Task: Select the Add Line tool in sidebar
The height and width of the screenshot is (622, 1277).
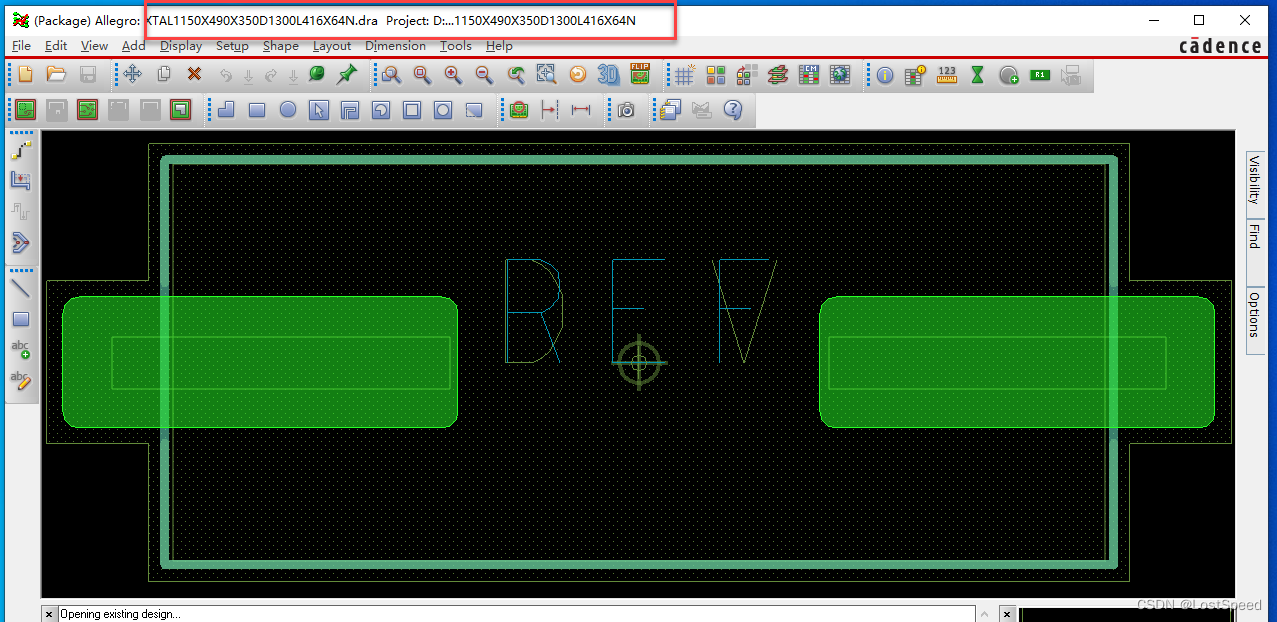Action: 22,288
